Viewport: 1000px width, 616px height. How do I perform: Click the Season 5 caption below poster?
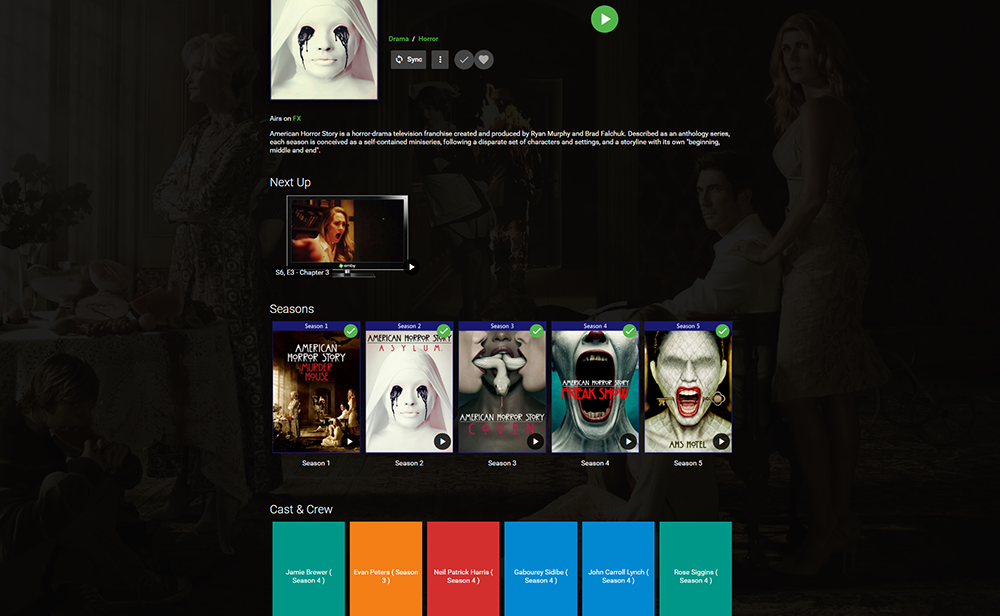coord(688,463)
